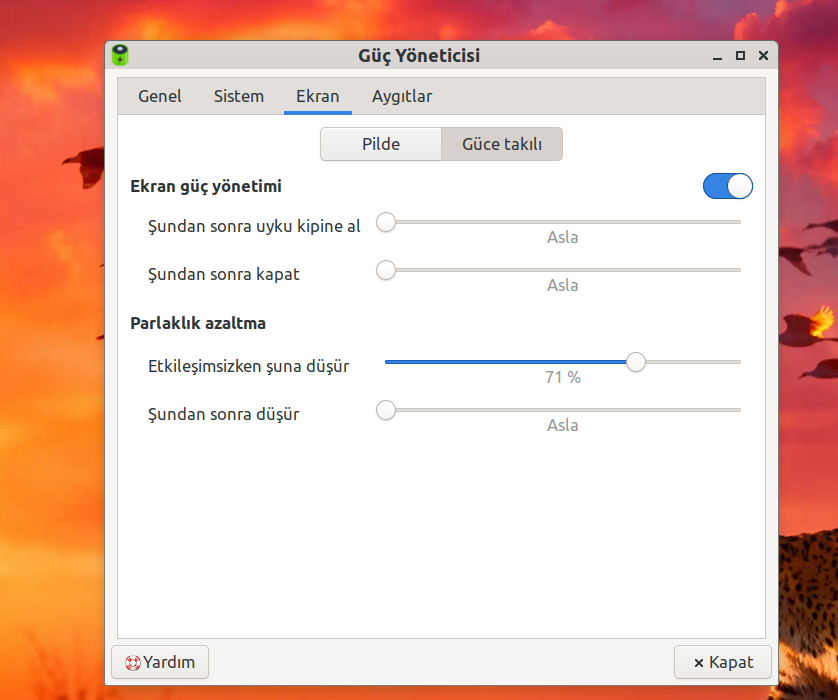Open the Sistem tab
Viewport: 838px width, 700px height.
(239, 97)
